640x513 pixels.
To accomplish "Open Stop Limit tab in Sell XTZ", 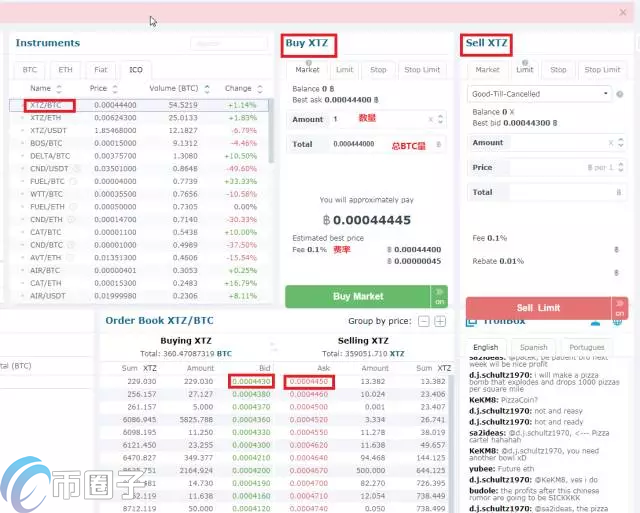I will (602, 70).
